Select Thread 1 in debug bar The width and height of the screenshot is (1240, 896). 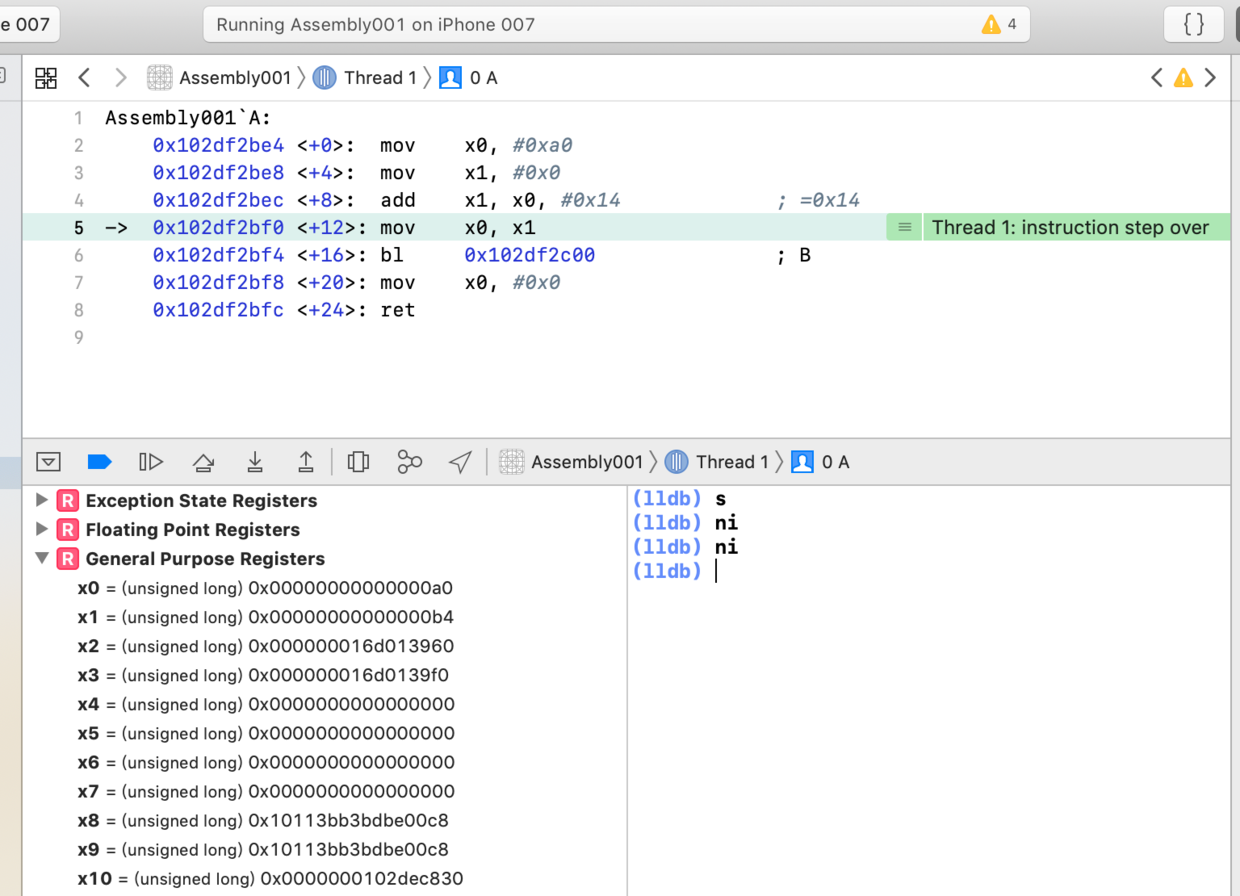coord(716,462)
